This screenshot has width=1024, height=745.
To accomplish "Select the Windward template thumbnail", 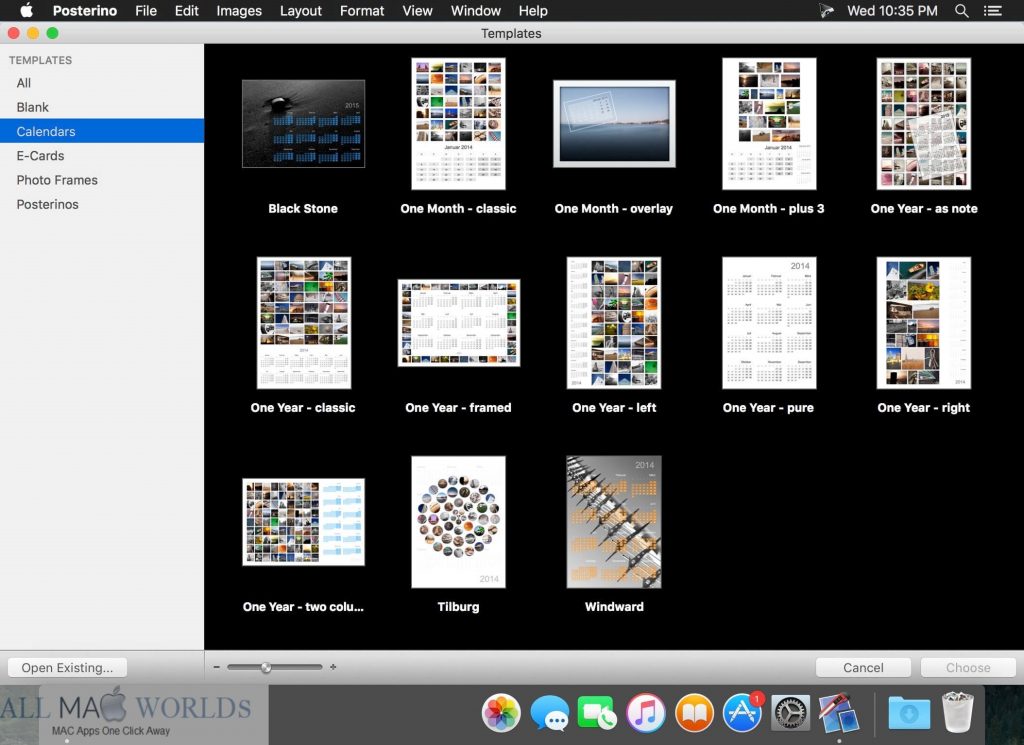I will click(614, 522).
